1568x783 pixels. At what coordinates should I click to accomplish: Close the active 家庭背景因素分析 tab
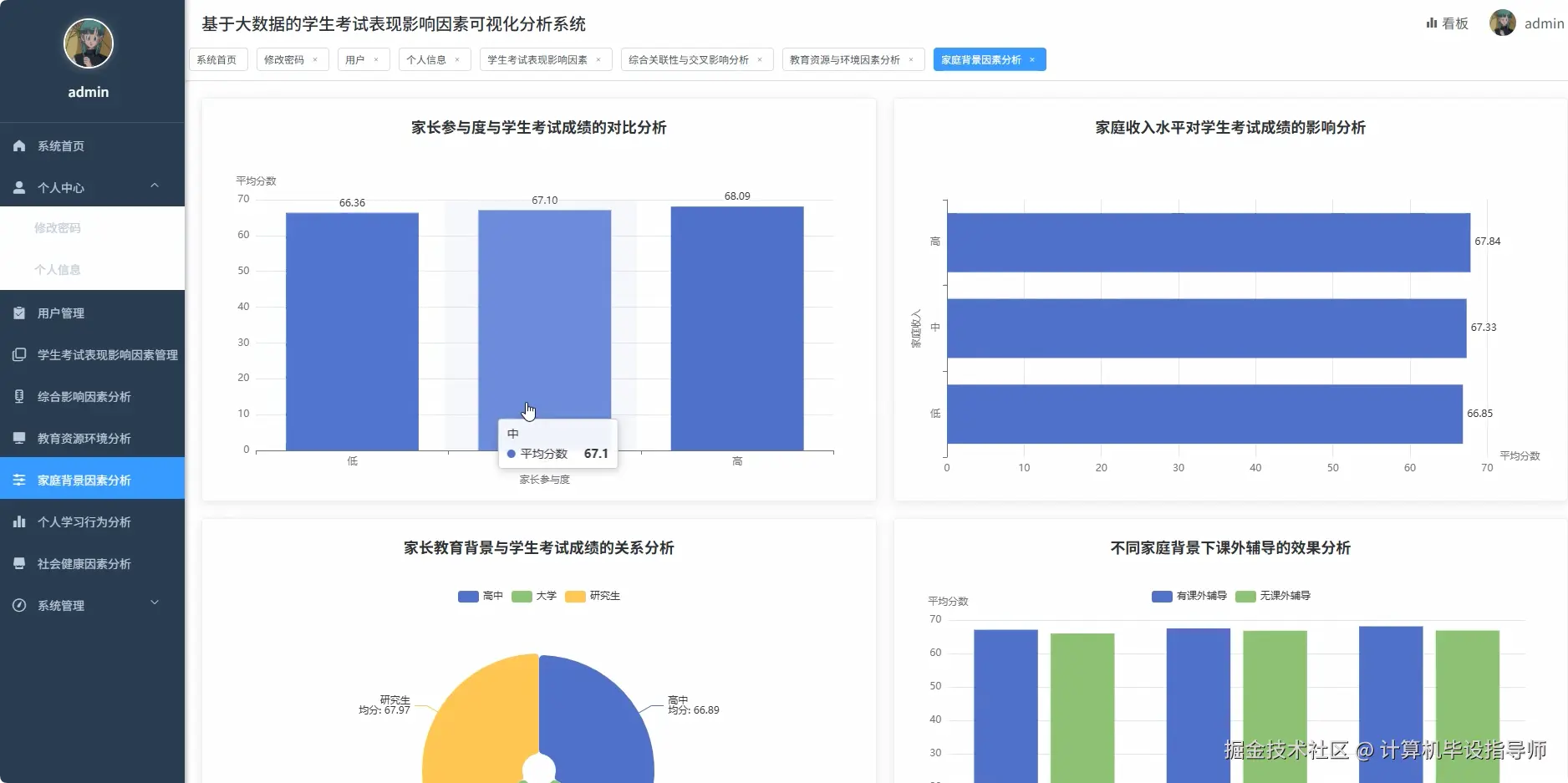1032,59
